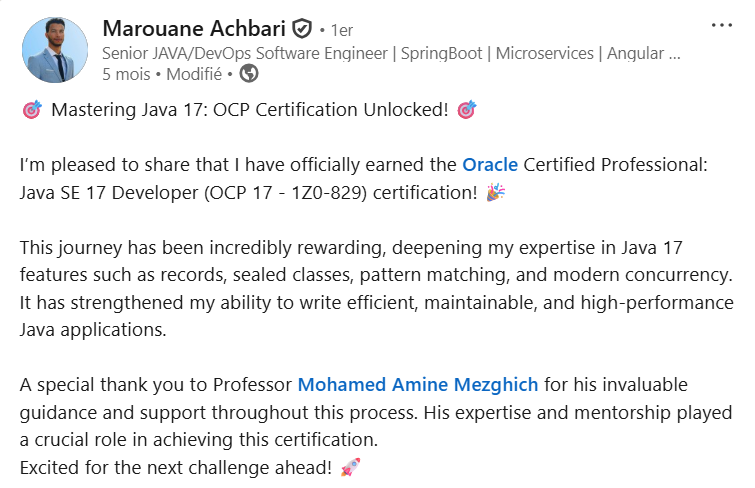The height and width of the screenshot is (488, 755).
Task: Follow the Oracle company mention link
Action: coord(490,165)
